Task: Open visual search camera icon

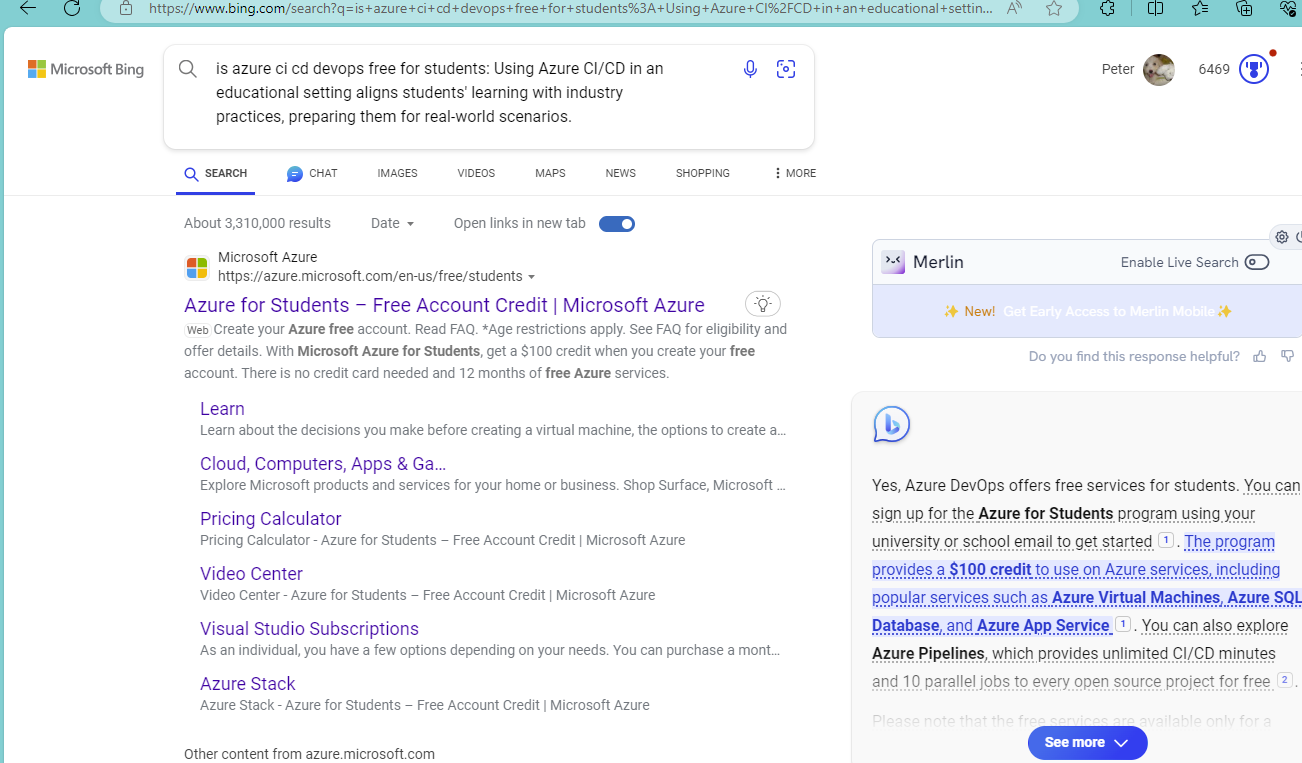Action: (786, 69)
